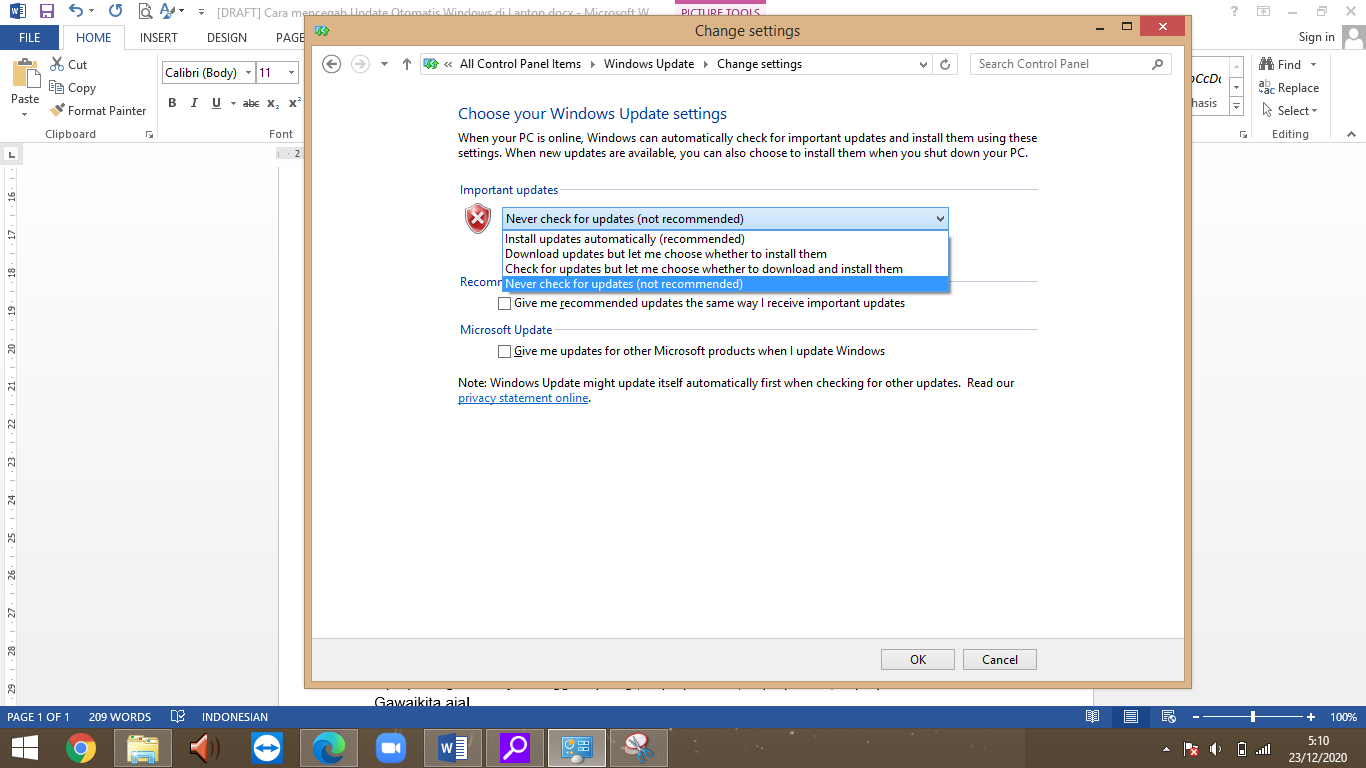Click the Windows Start button

tap(25, 748)
